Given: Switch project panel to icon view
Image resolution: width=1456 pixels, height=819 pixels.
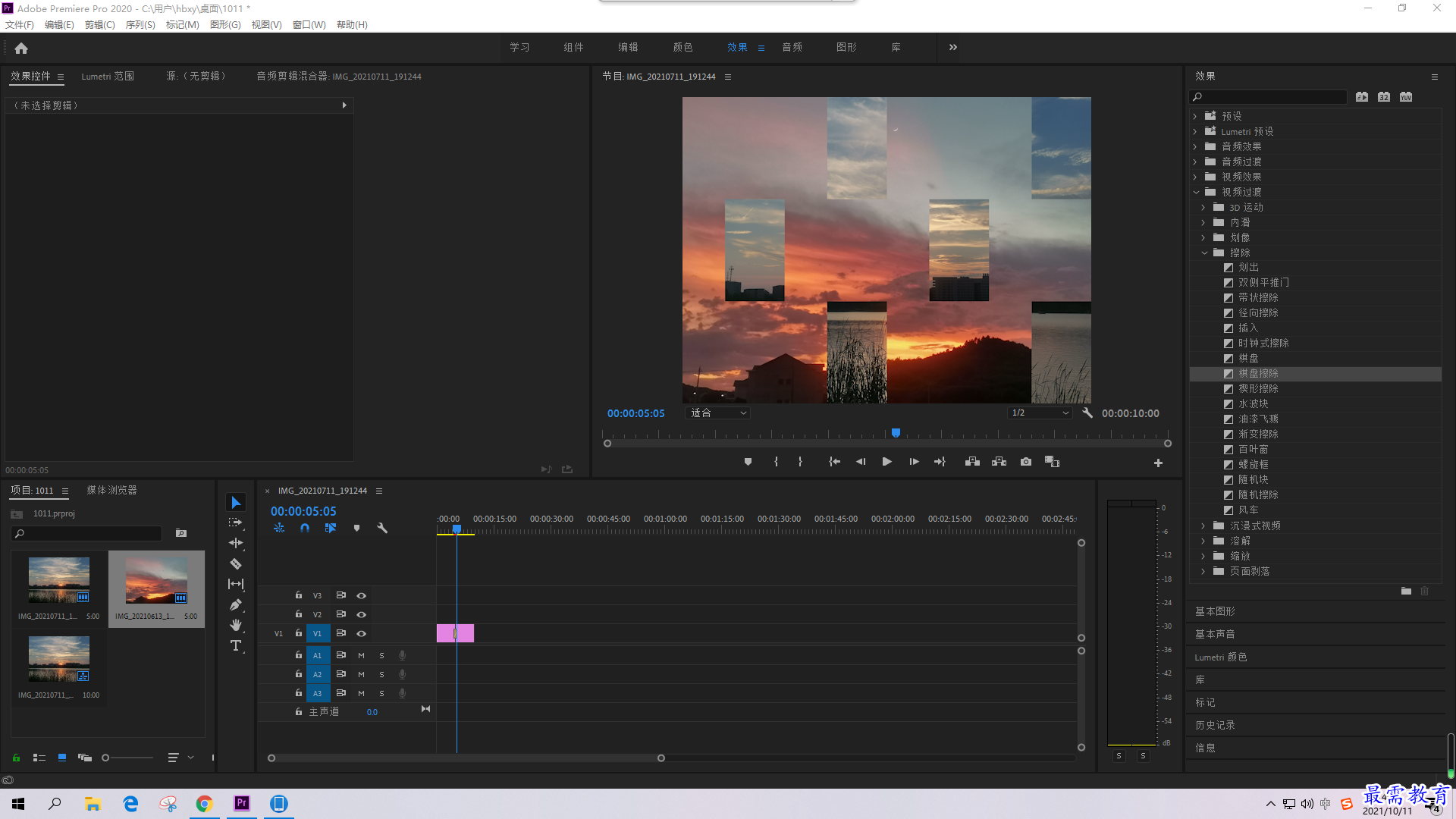Looking at the screenshot, I should coord(62,758).
